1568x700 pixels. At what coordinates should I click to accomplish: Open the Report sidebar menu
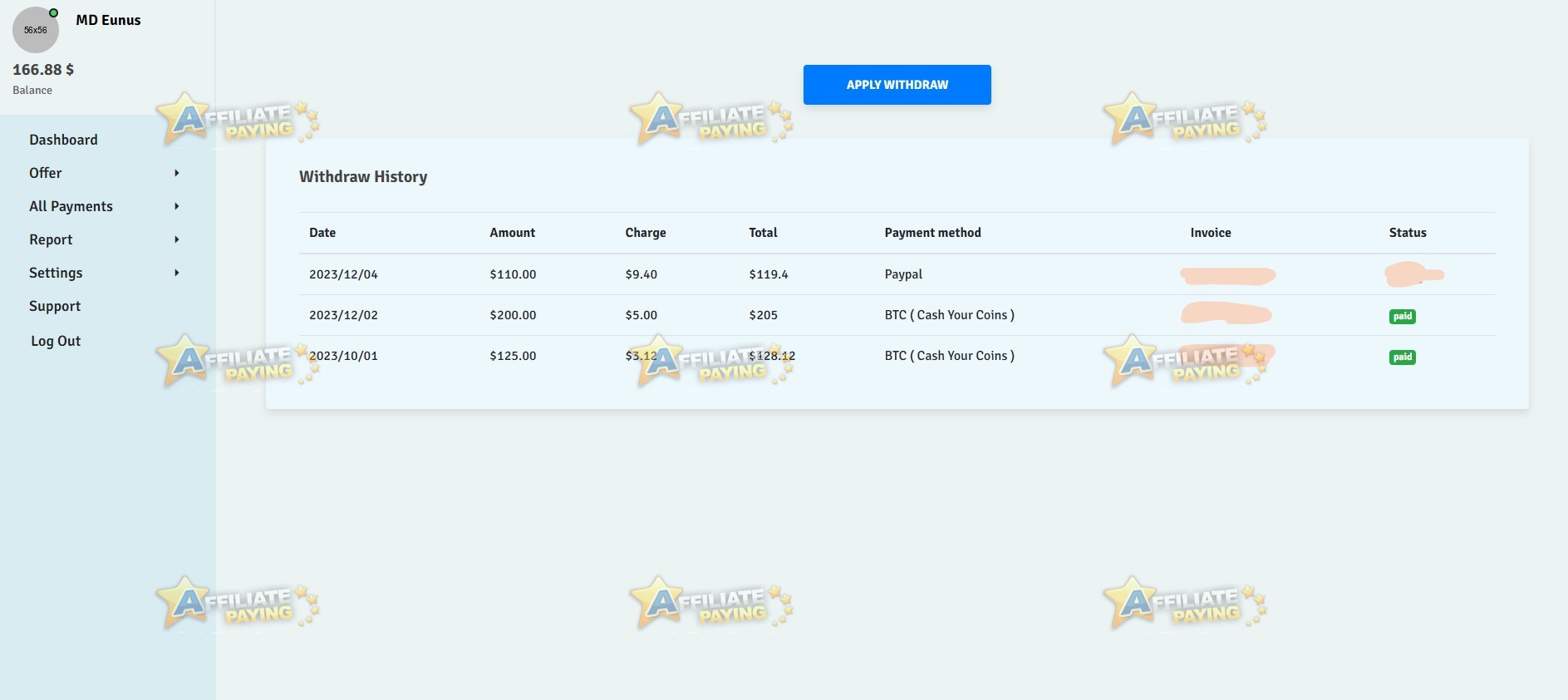tap(51, 239)
